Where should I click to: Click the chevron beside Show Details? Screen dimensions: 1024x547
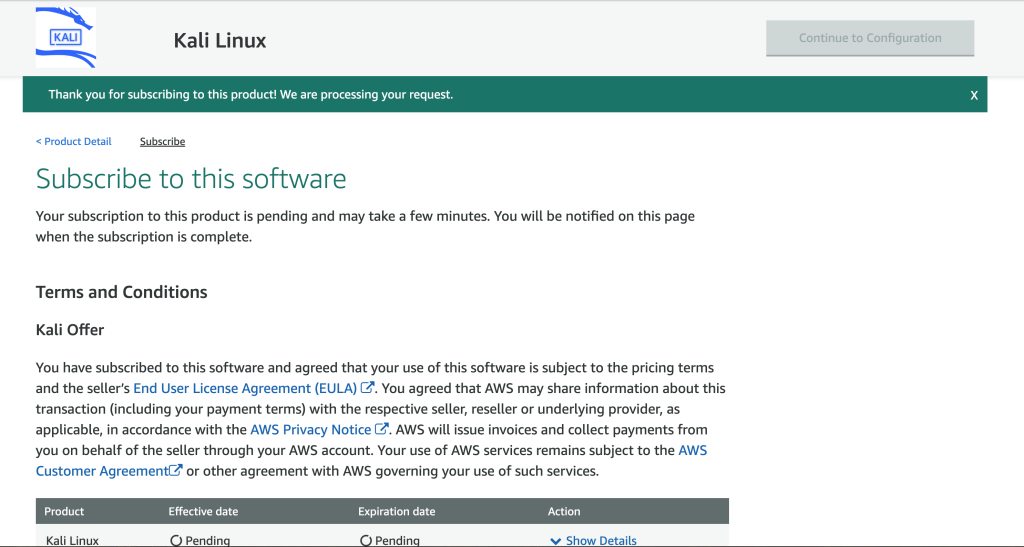[x=556, y=541]
